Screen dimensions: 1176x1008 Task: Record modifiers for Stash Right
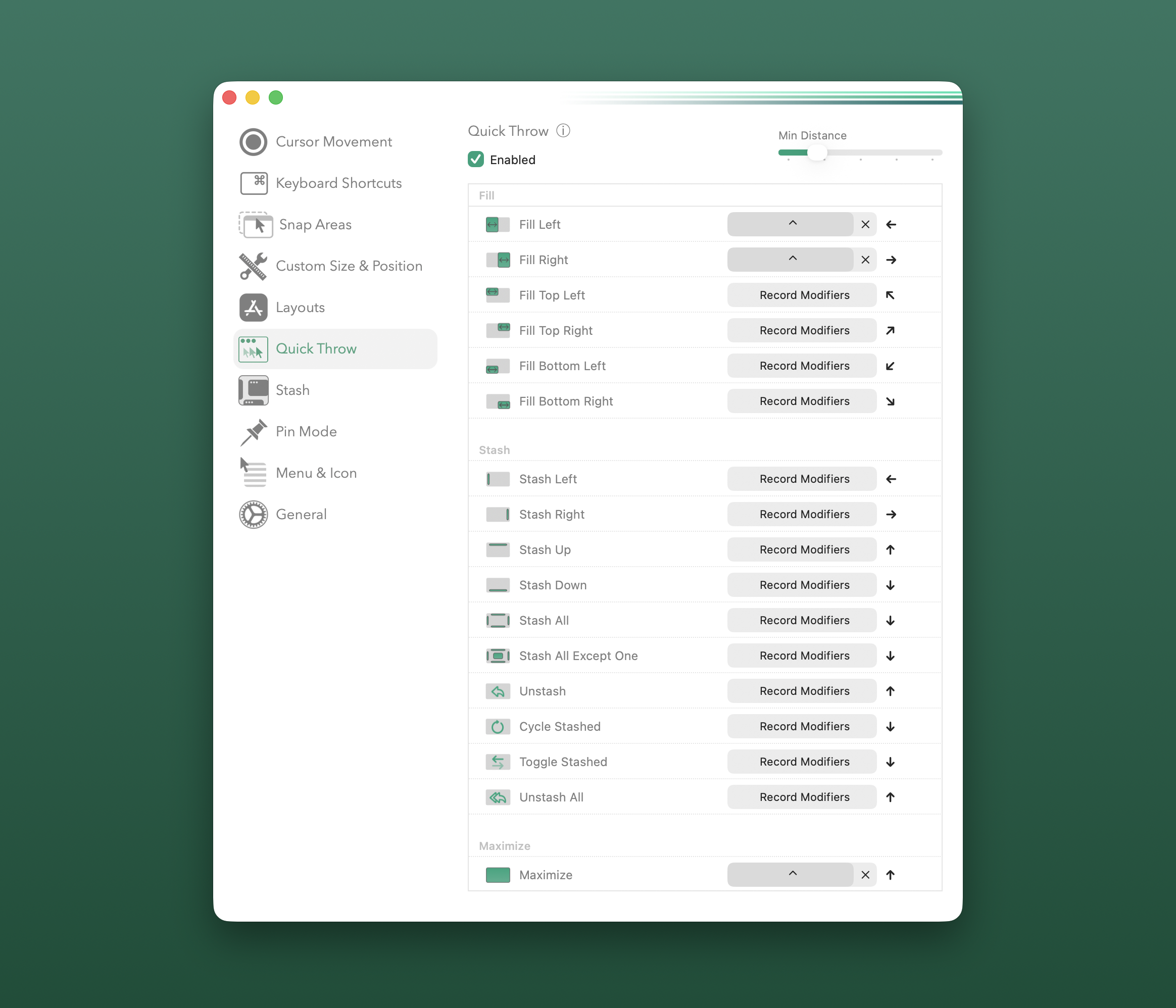(802, 515)
